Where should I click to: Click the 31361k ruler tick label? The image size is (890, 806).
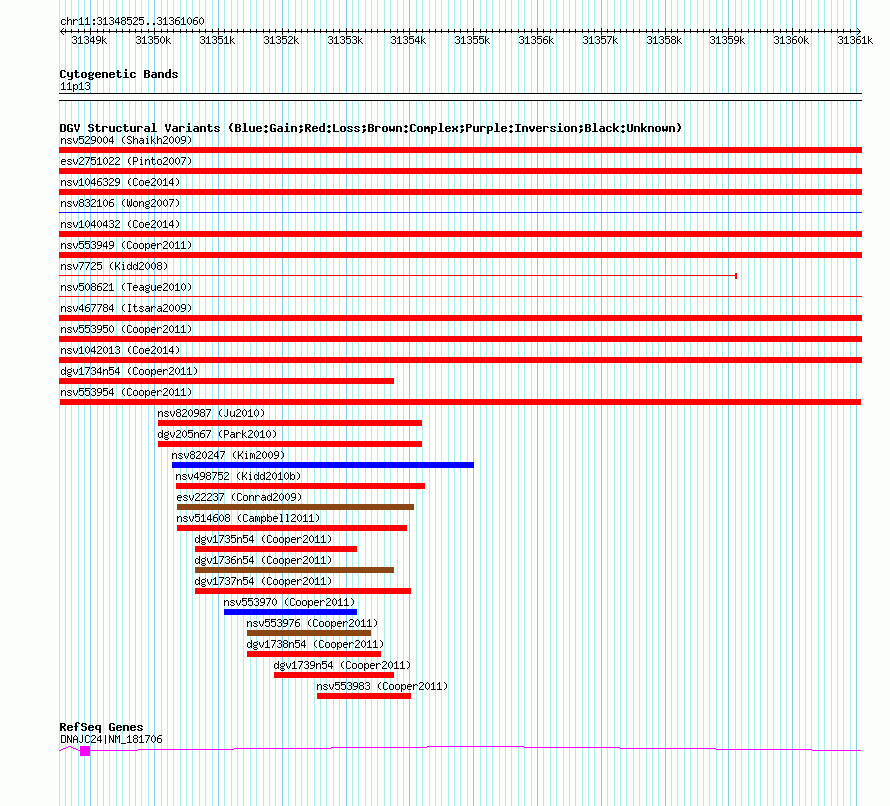(x=855, y=40)
